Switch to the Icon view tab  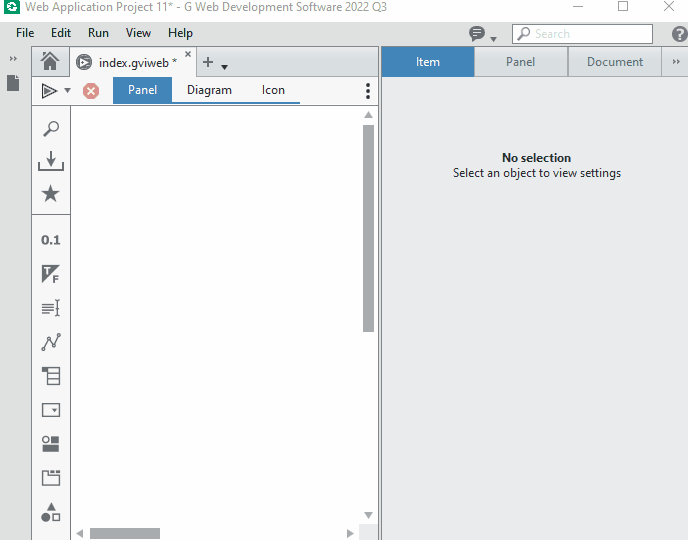(x=273, y=90)
